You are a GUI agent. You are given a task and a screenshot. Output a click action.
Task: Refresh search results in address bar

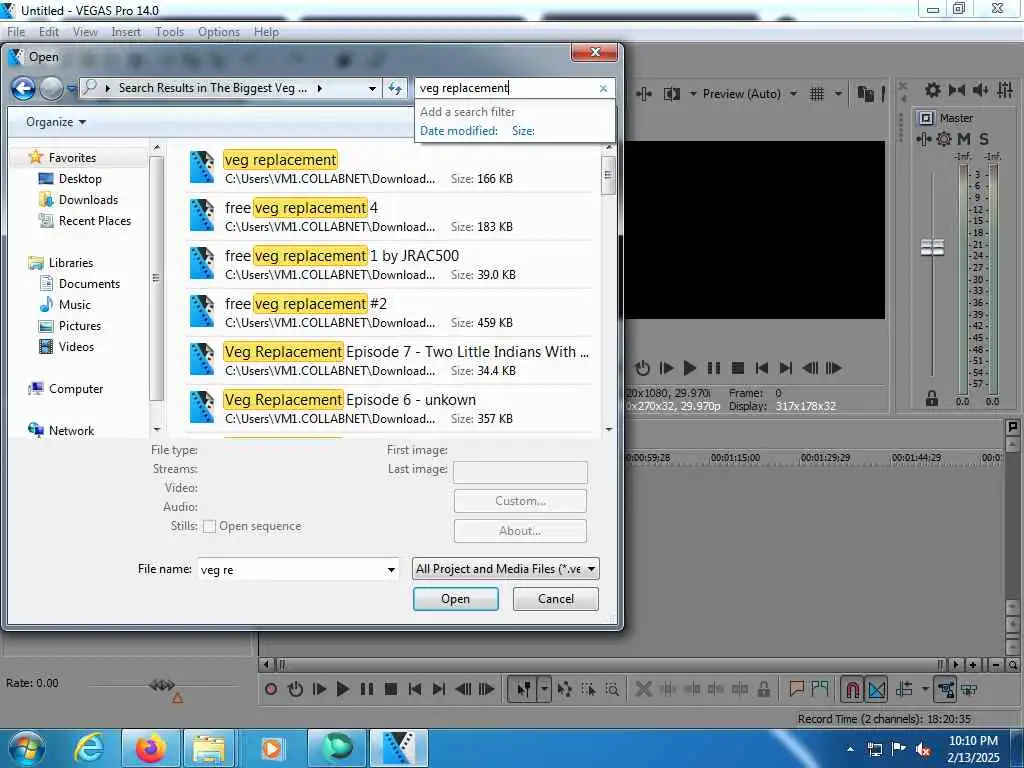tap(394, 88)
